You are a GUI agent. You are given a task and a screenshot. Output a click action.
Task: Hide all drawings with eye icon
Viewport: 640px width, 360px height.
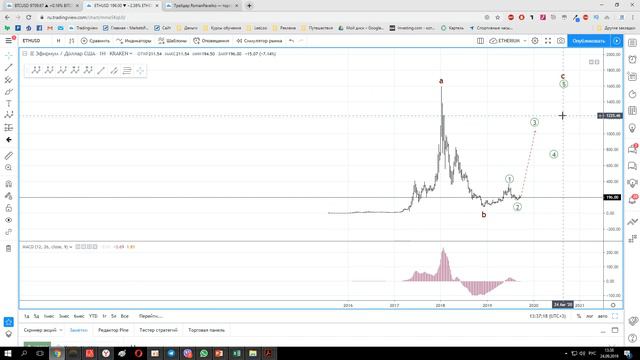[9, 220]
